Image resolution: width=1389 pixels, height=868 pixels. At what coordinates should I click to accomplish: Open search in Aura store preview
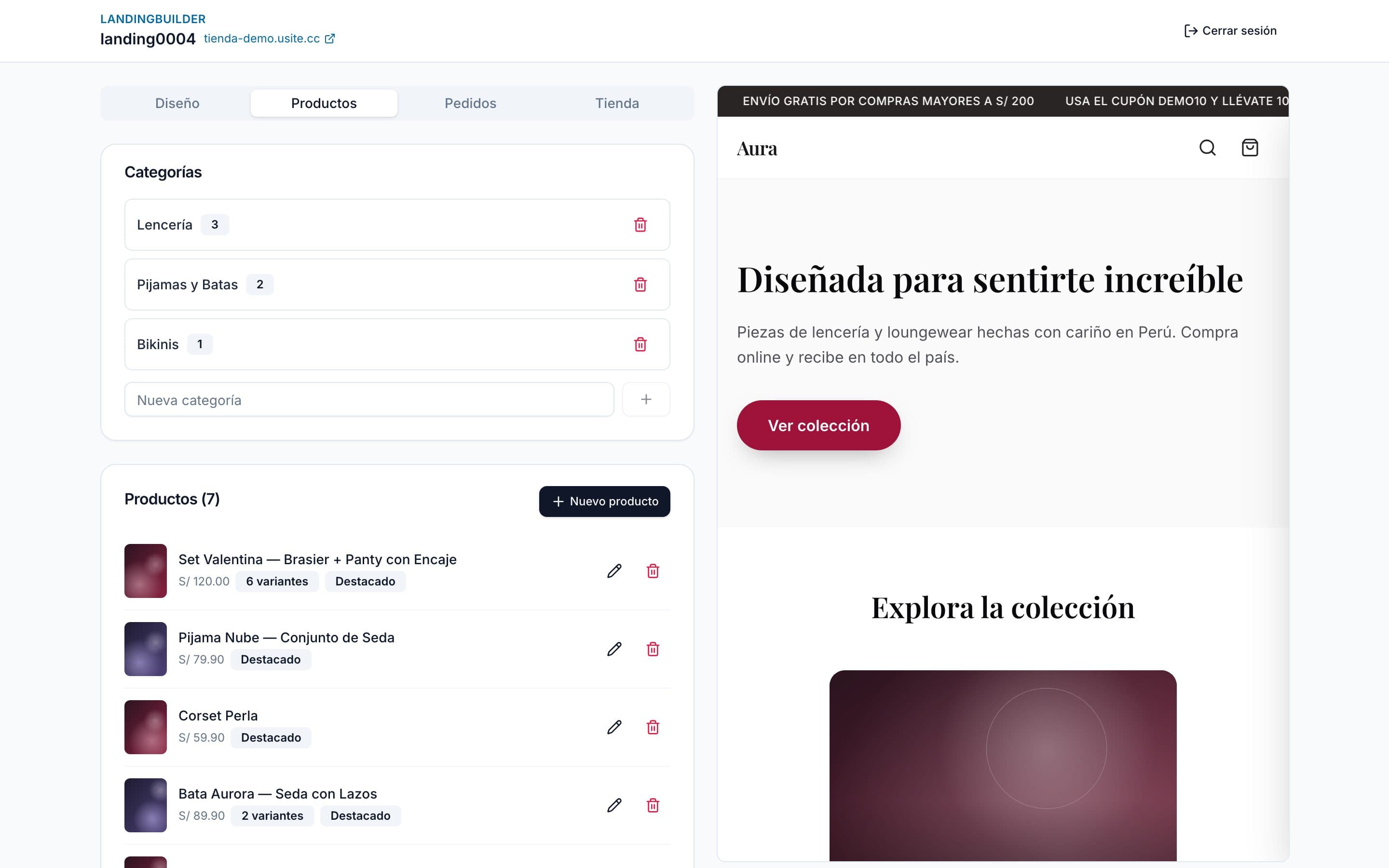tap(1207, 148)
